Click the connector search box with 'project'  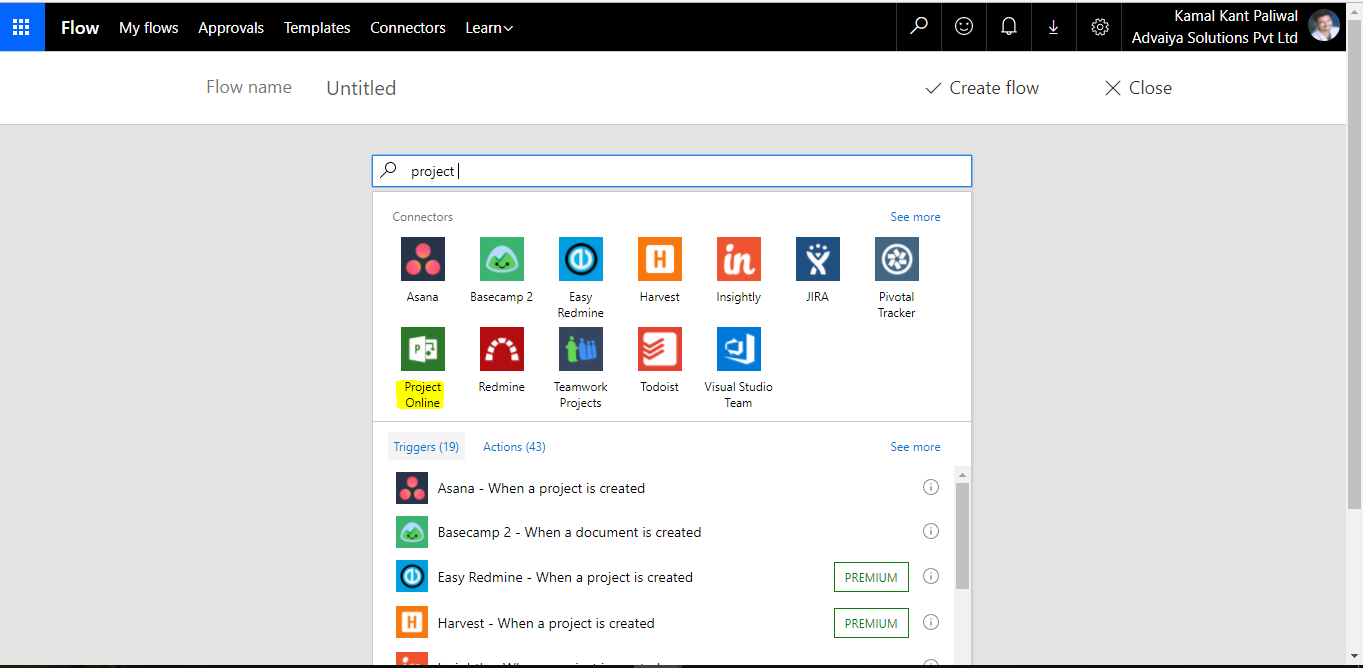pyautogui.click(x=672, y=171)
